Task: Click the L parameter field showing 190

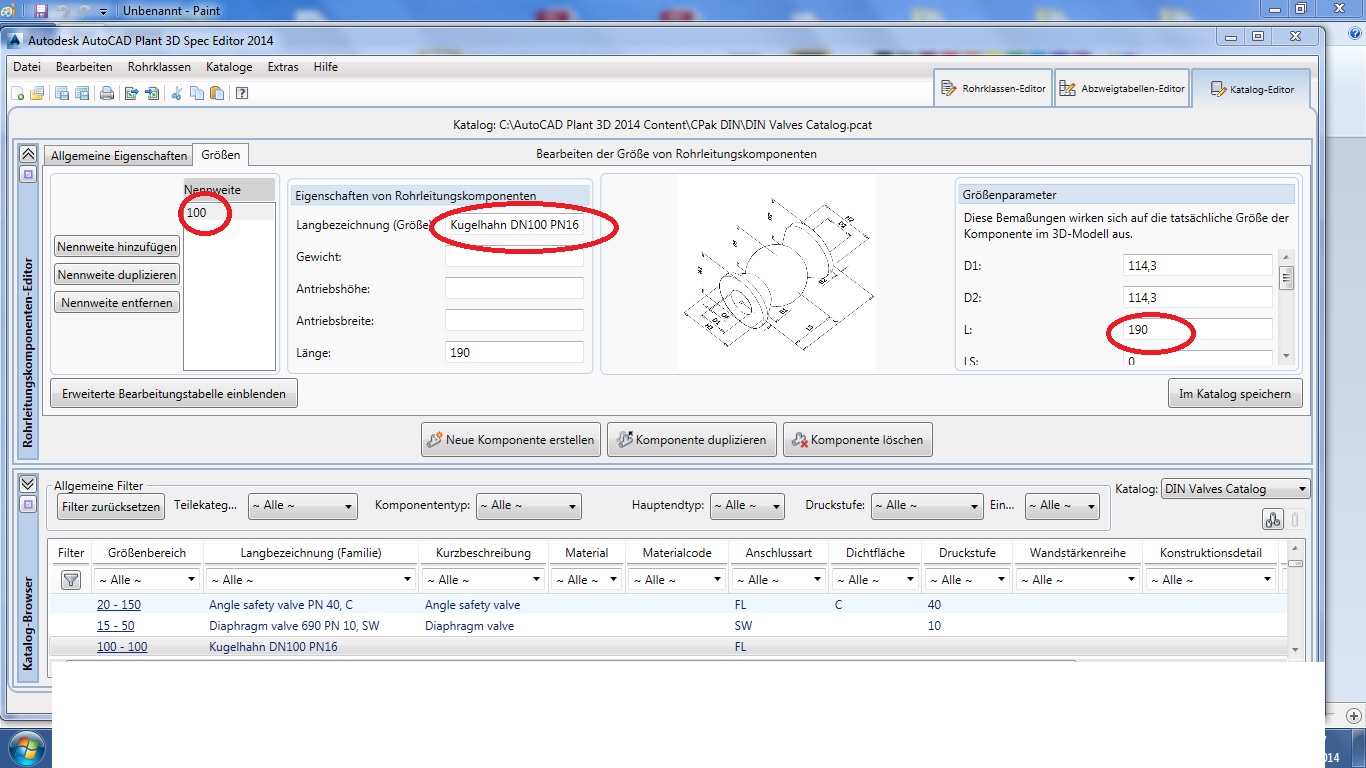Action: tap(1198, 329)
